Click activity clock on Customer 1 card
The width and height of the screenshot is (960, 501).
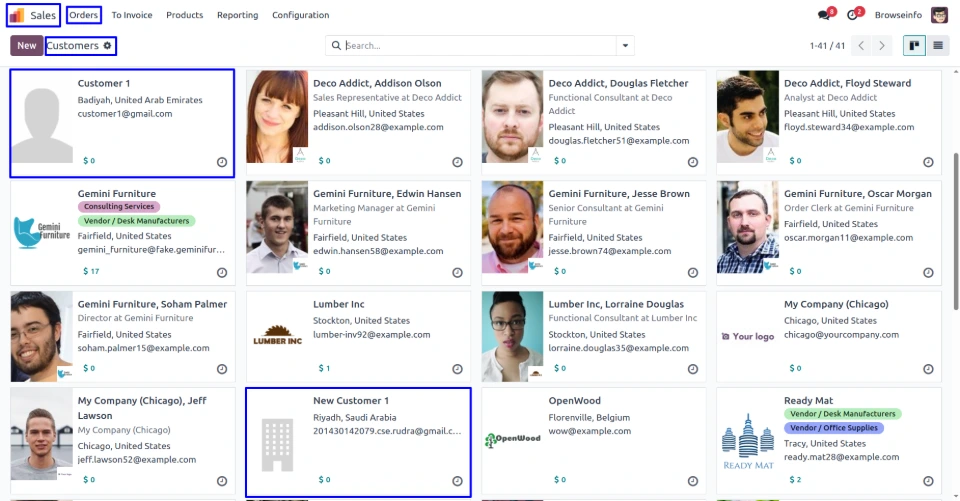(x=222, y=161)
